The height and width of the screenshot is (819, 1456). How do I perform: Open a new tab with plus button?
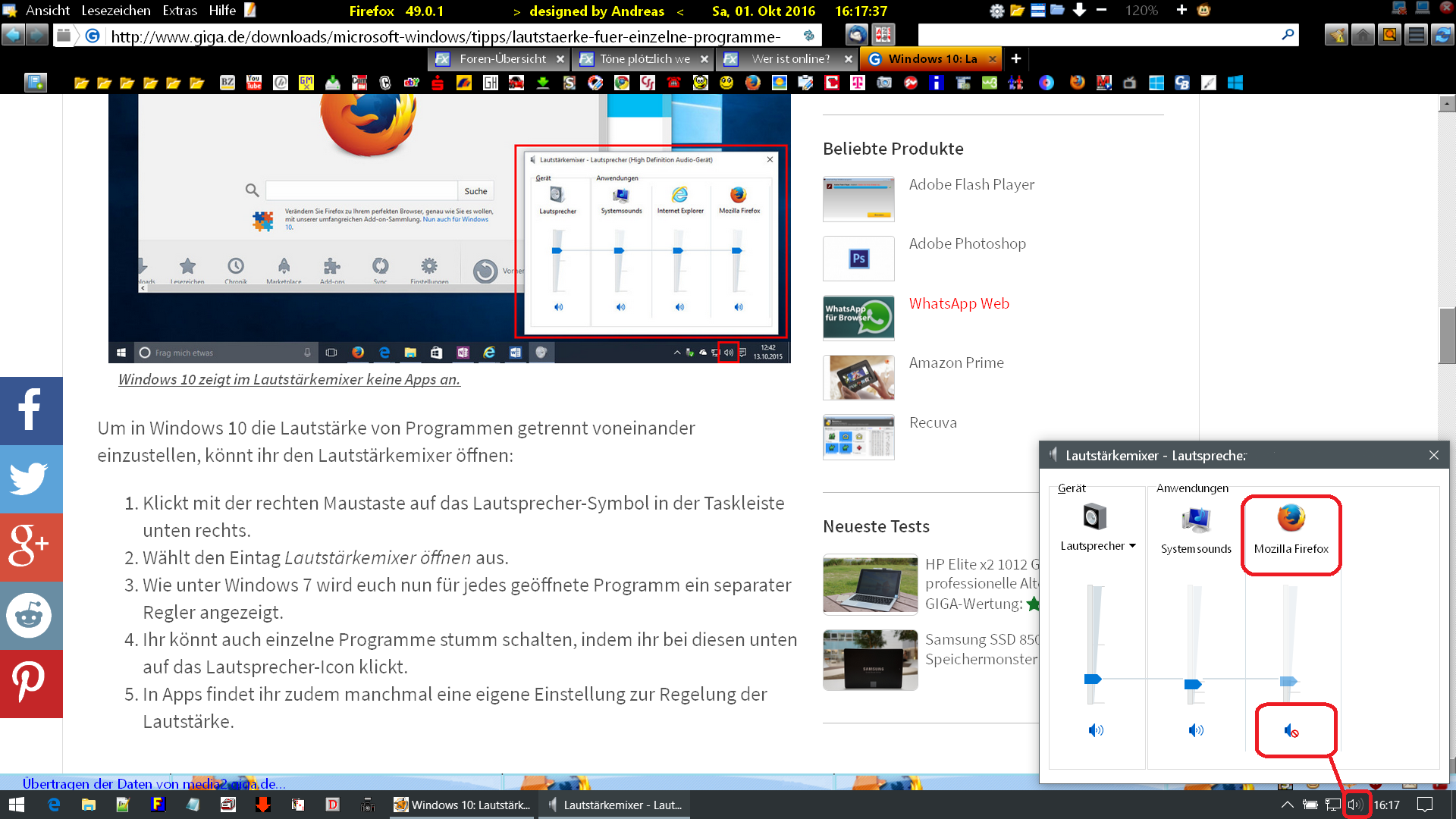click(x=1016, y=58)
